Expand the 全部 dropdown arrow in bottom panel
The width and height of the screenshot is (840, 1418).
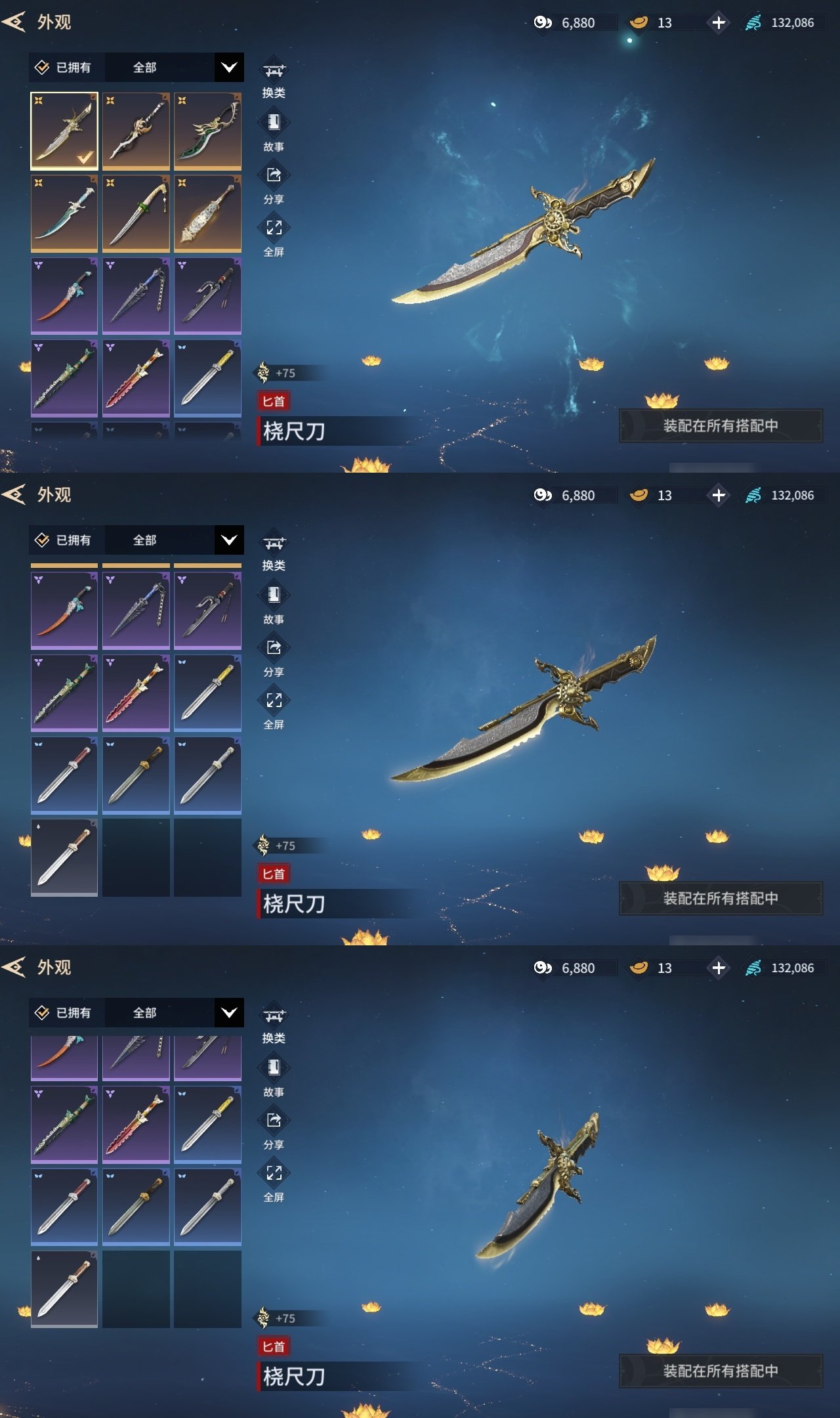(229, 1013)
